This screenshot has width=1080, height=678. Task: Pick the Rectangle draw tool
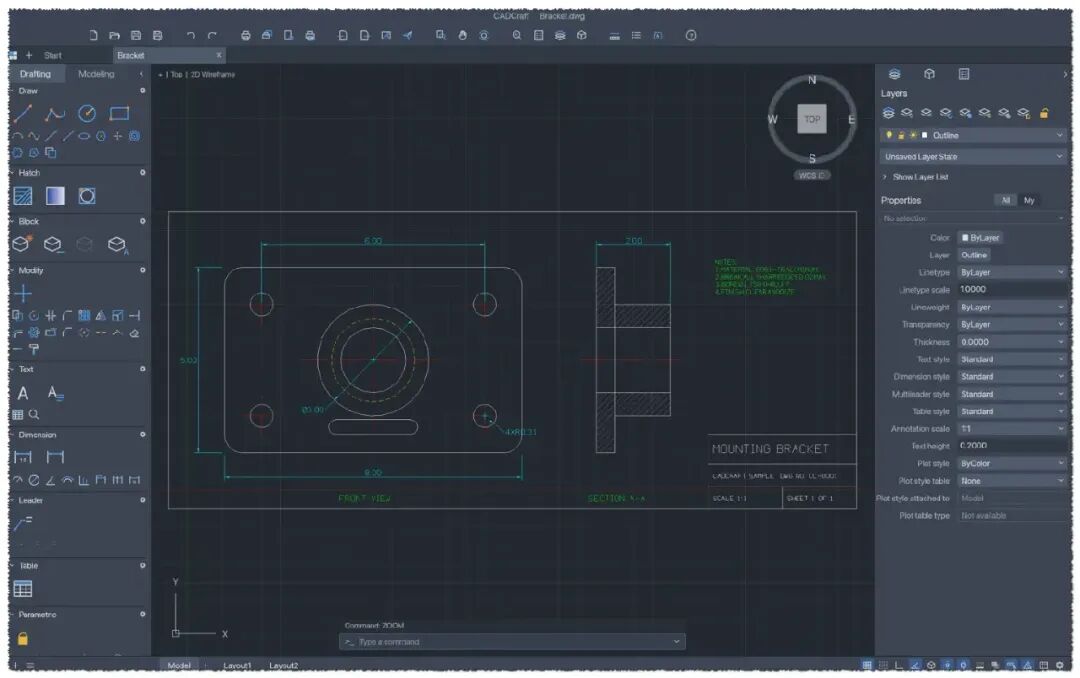point(119,113)
